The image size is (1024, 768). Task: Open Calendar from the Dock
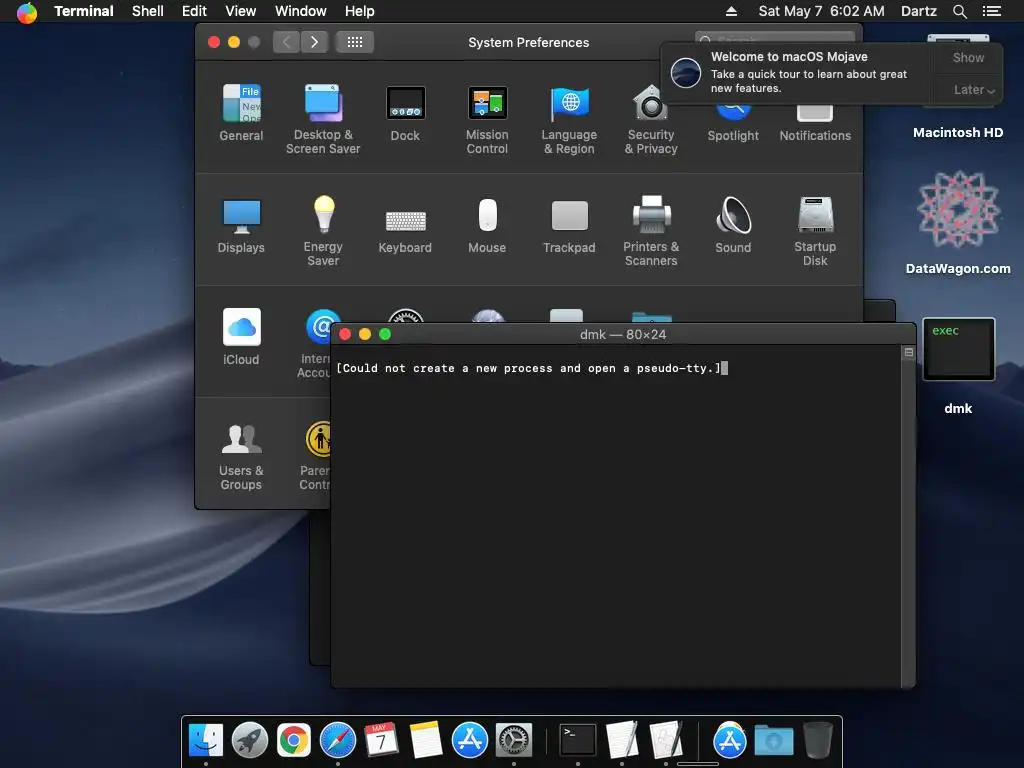[381, 741]
